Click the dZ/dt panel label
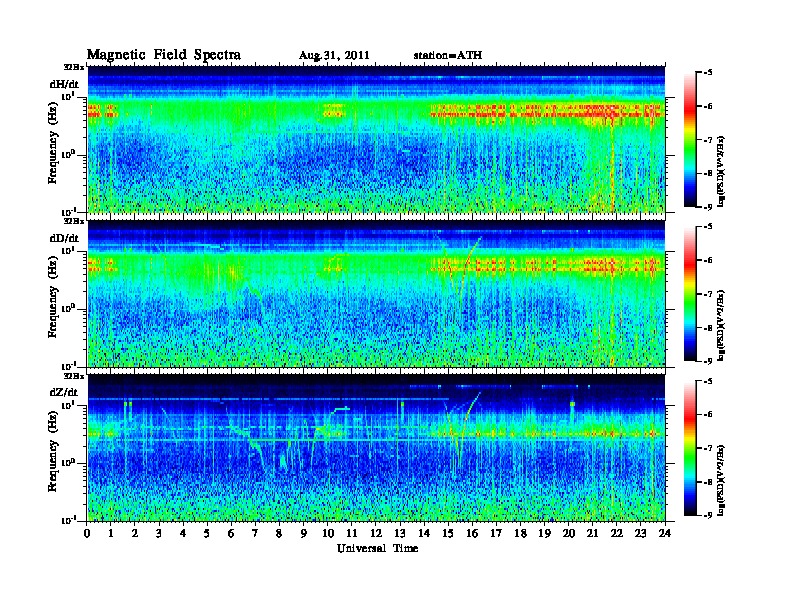 click(64, 392)
